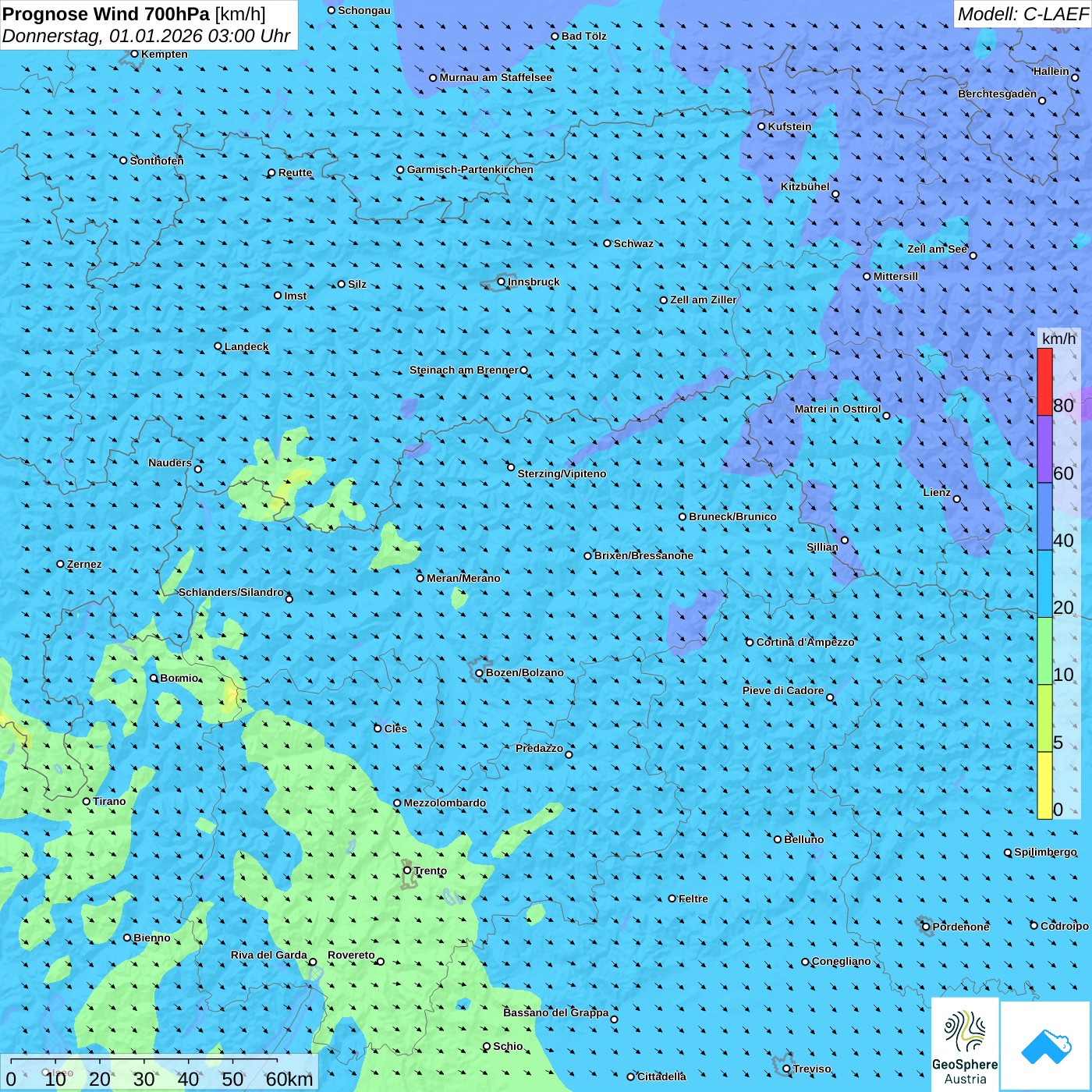Select the lime 5–10 km/h legend color

click(x=1044, y=718)
